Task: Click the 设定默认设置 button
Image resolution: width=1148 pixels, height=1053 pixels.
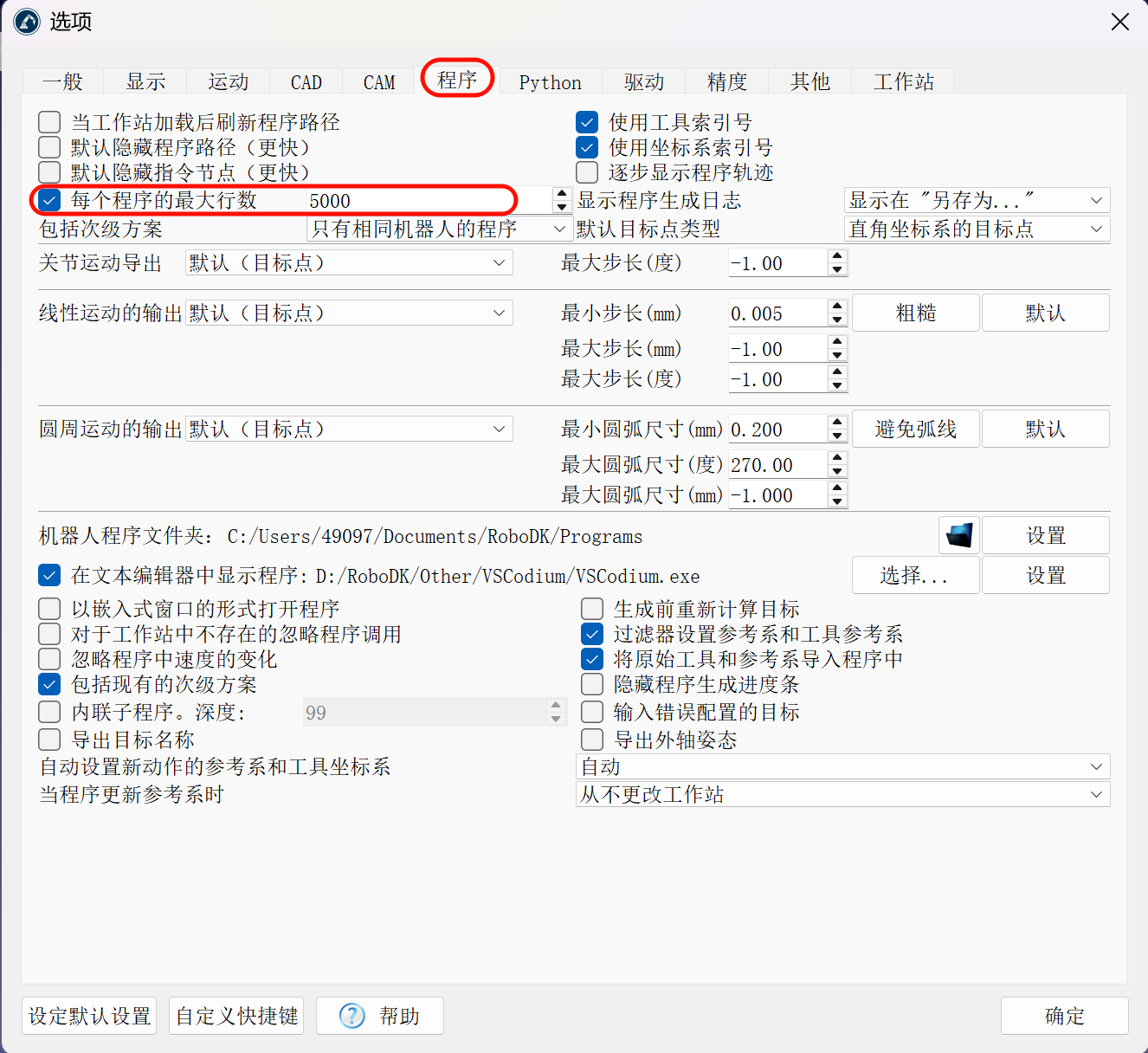Action: click(88, 1016)
